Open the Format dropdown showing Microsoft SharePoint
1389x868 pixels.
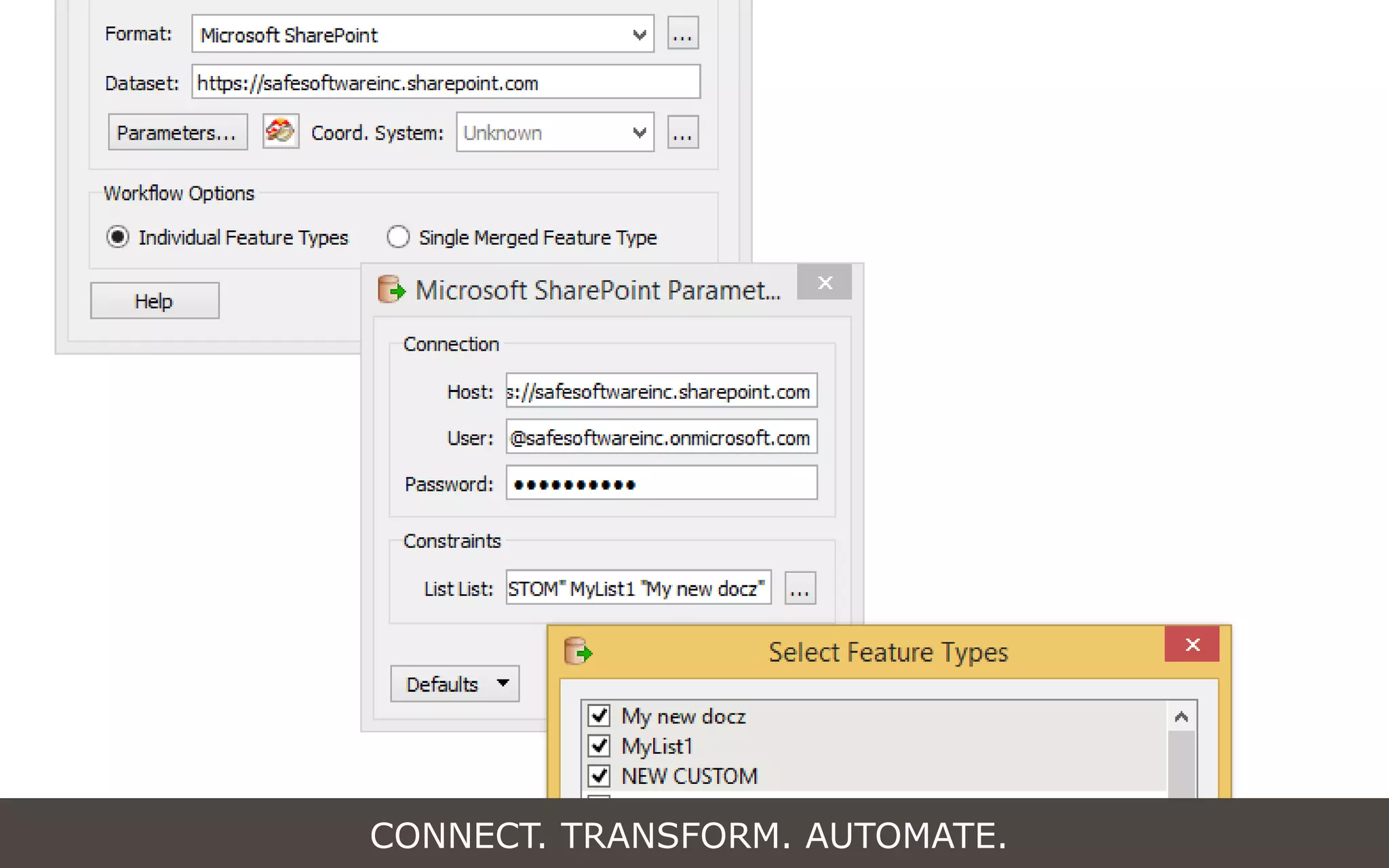(423, 34)
